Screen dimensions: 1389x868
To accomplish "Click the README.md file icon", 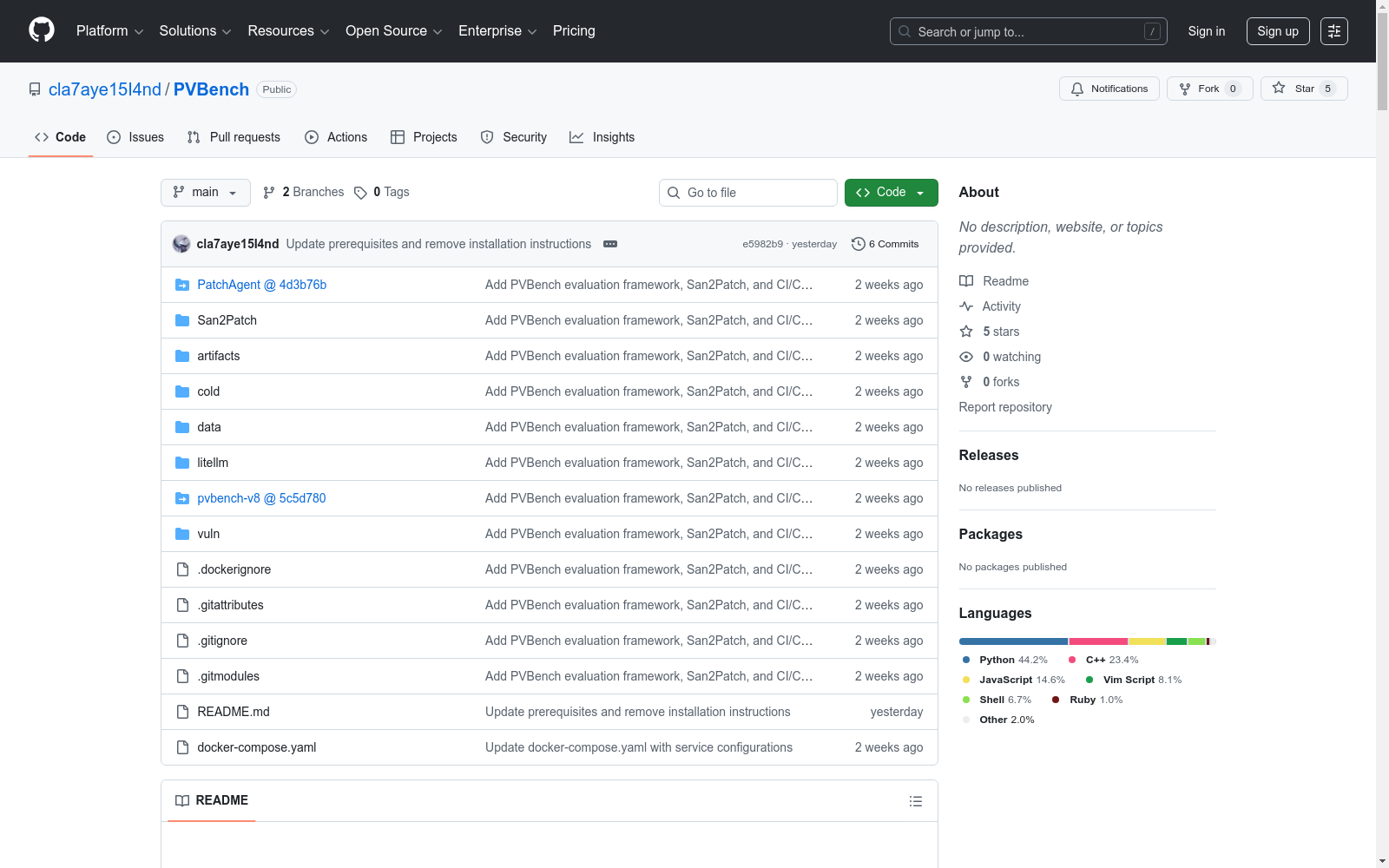I will click(182, 712).
